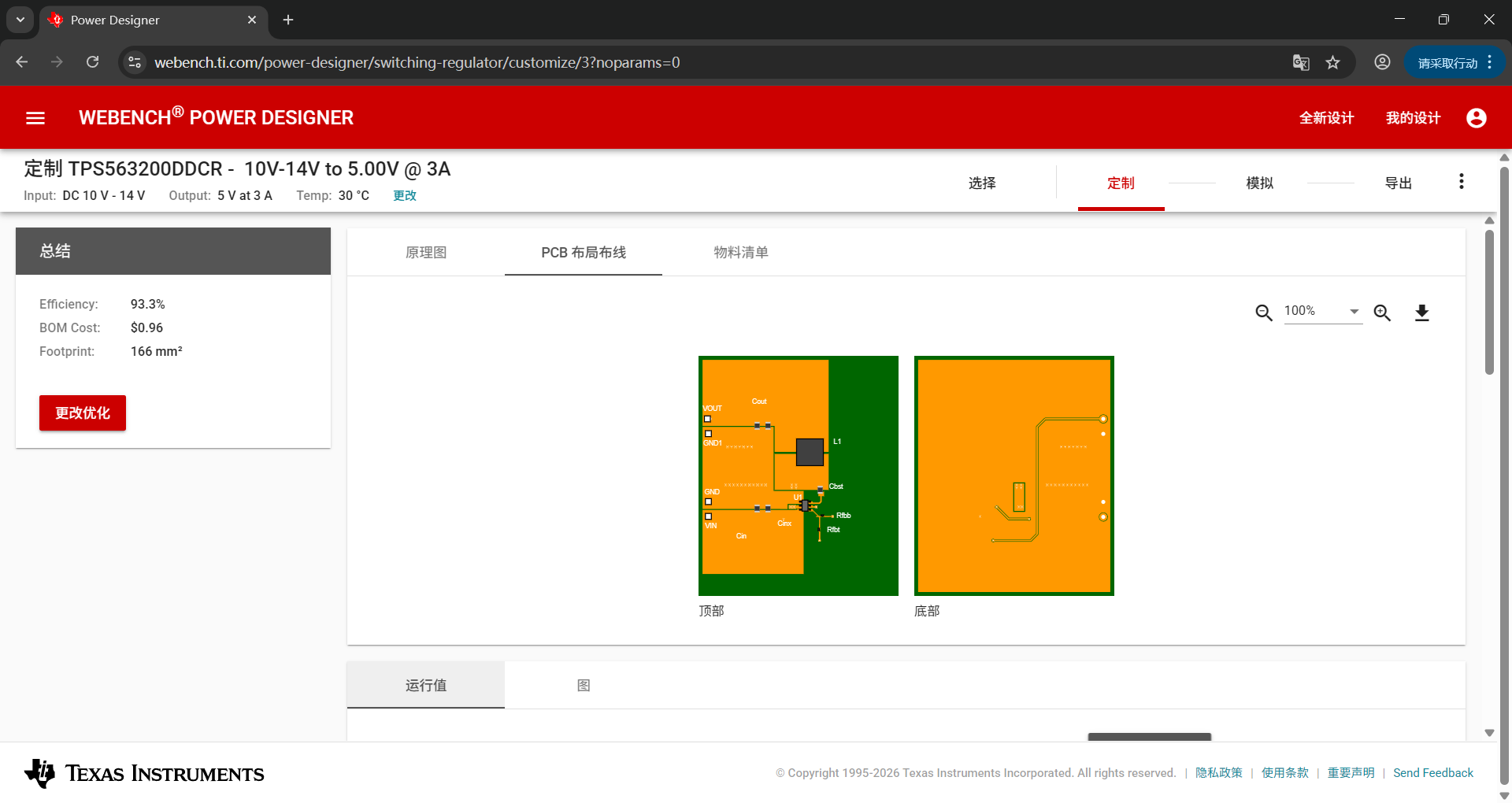Click the Send Feedback link
This screenshot has height=803, width=1512.
(x=1433, y=773)
